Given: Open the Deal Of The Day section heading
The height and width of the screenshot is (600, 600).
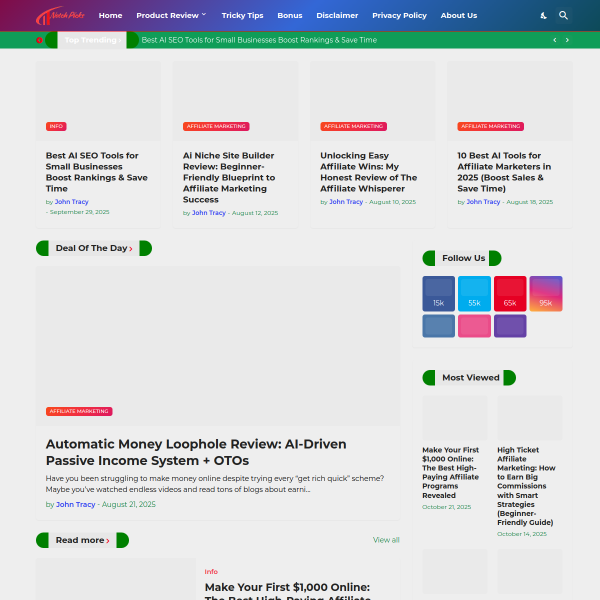Looking at the screenshot, I should [94, 248].
